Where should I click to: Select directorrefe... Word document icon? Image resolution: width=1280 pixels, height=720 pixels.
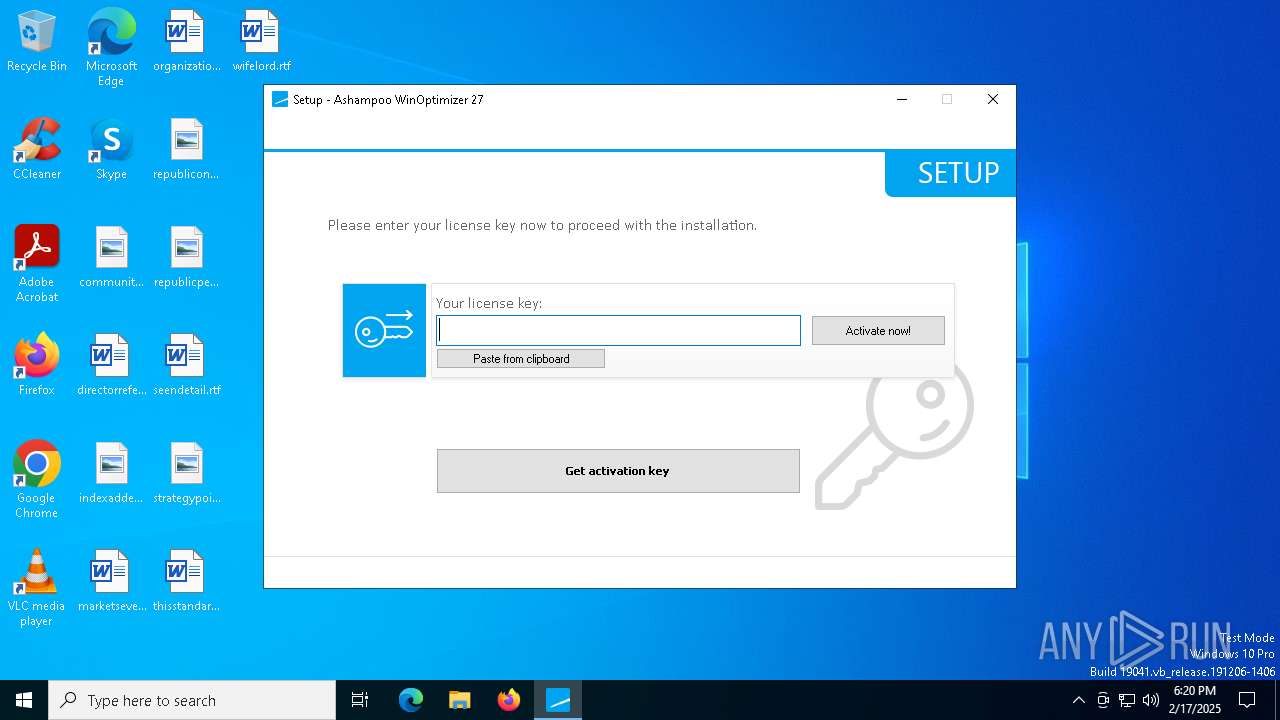click(111, 366)
